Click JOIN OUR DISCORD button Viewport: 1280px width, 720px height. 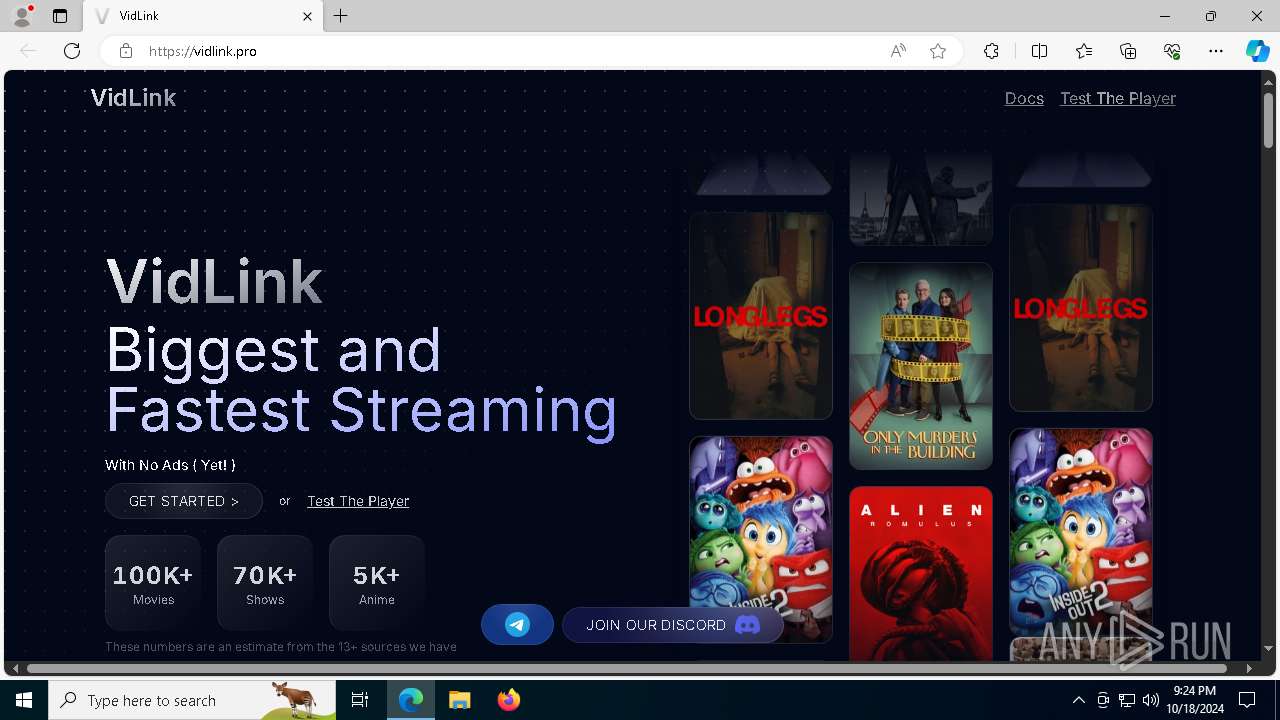672,625
